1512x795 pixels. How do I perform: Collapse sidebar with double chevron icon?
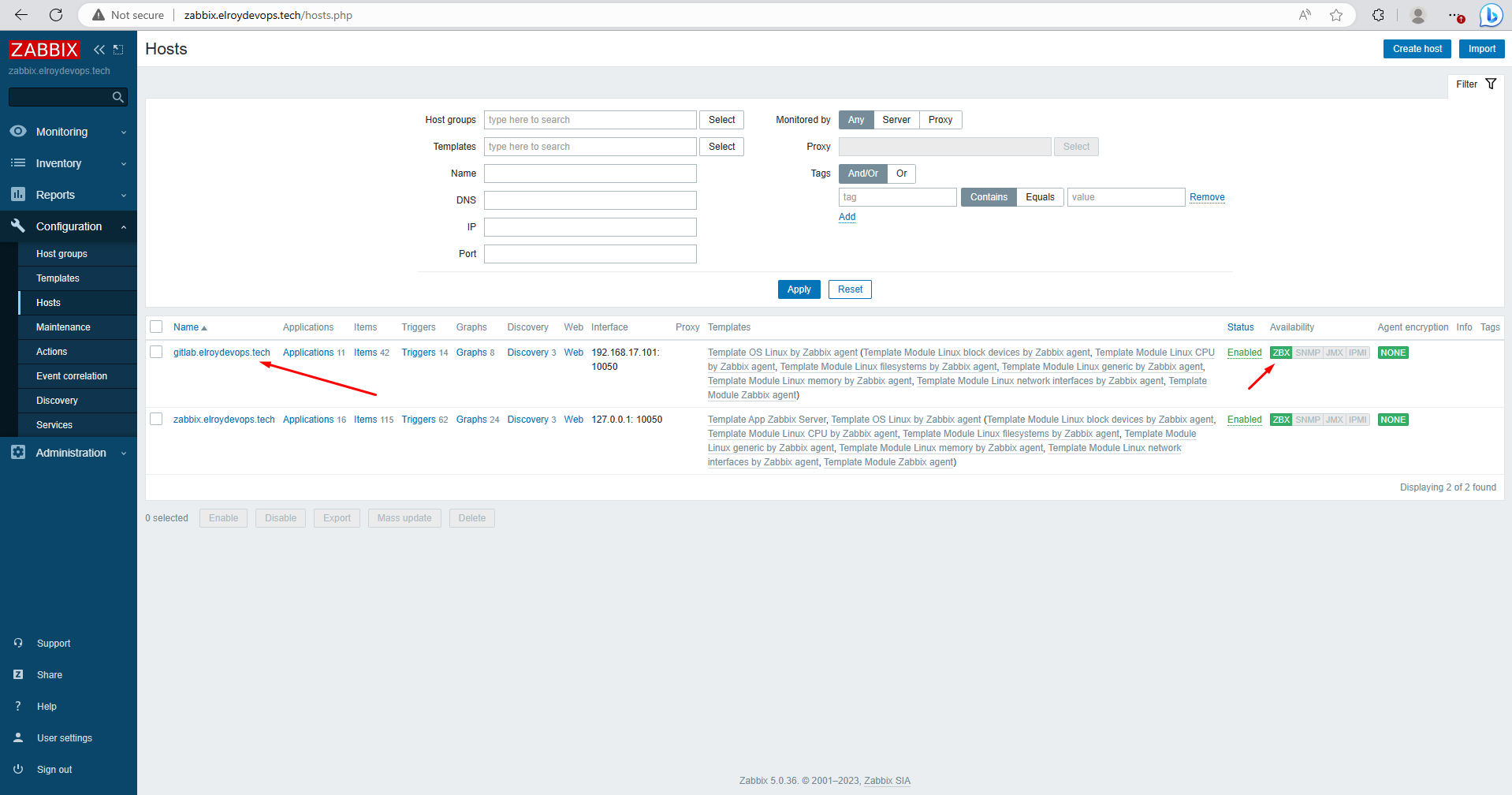[99, 50]
